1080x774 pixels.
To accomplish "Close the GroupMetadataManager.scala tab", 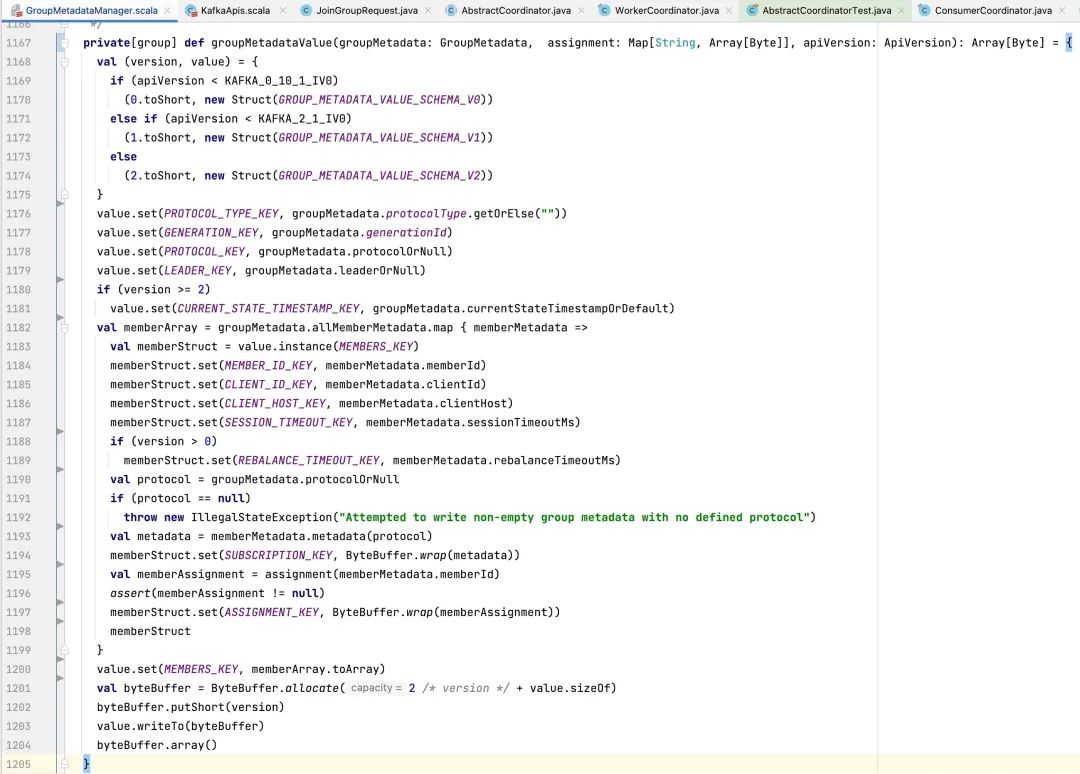I will click(167, 10).
